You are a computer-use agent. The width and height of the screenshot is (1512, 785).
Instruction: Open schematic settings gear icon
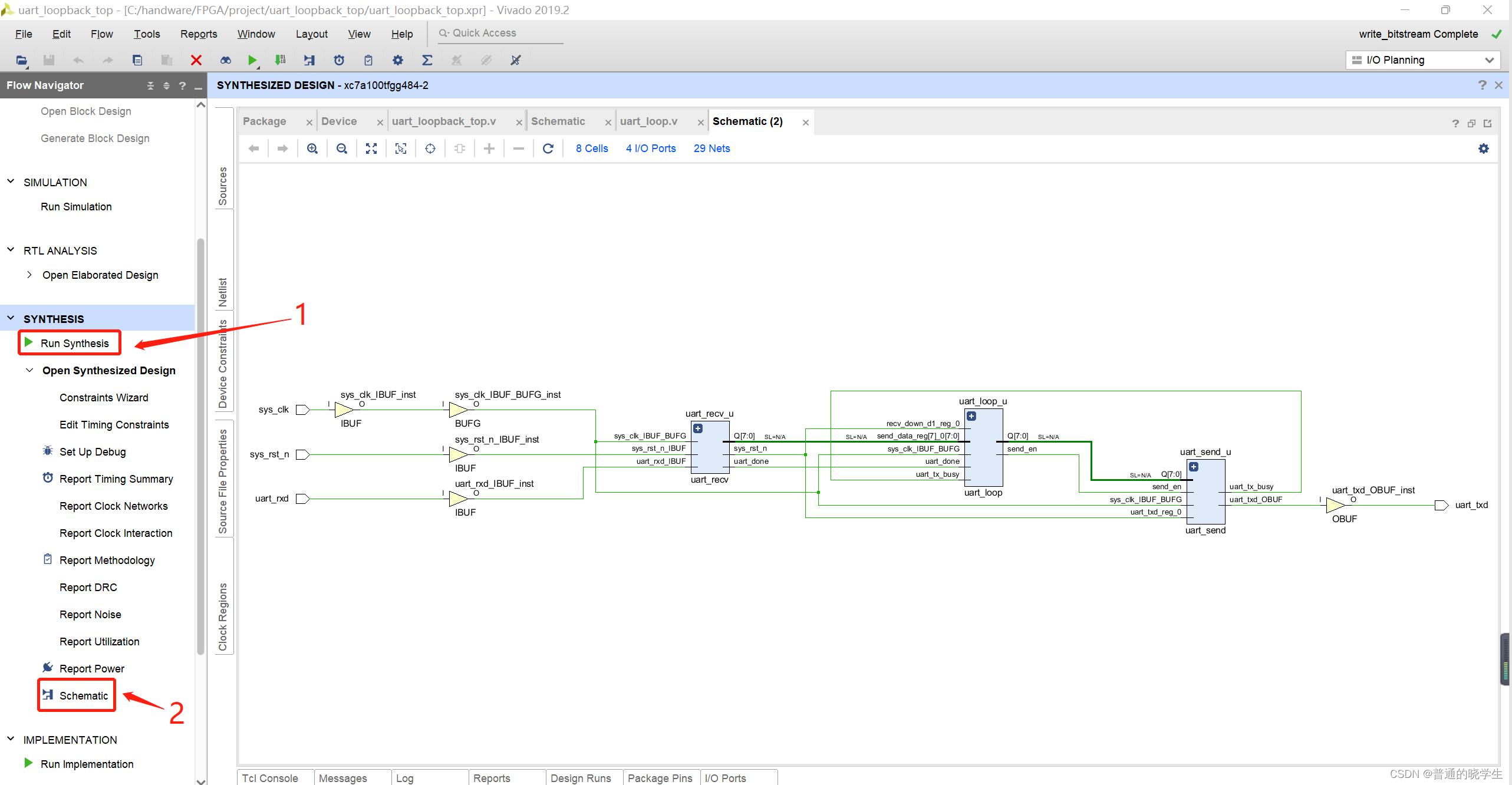pos(1484,149)
